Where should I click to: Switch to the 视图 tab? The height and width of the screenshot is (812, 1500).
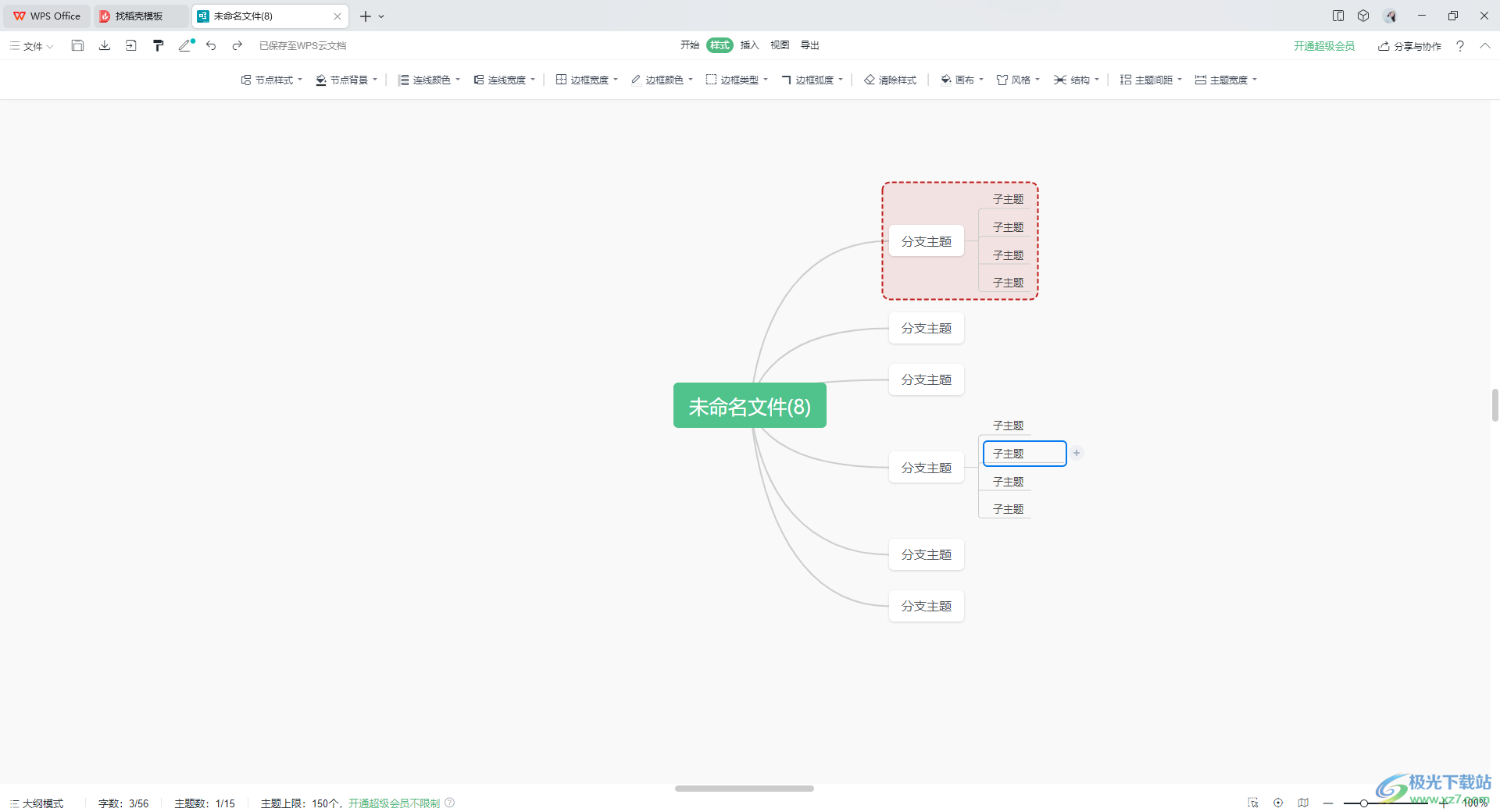tap(780, 45)
